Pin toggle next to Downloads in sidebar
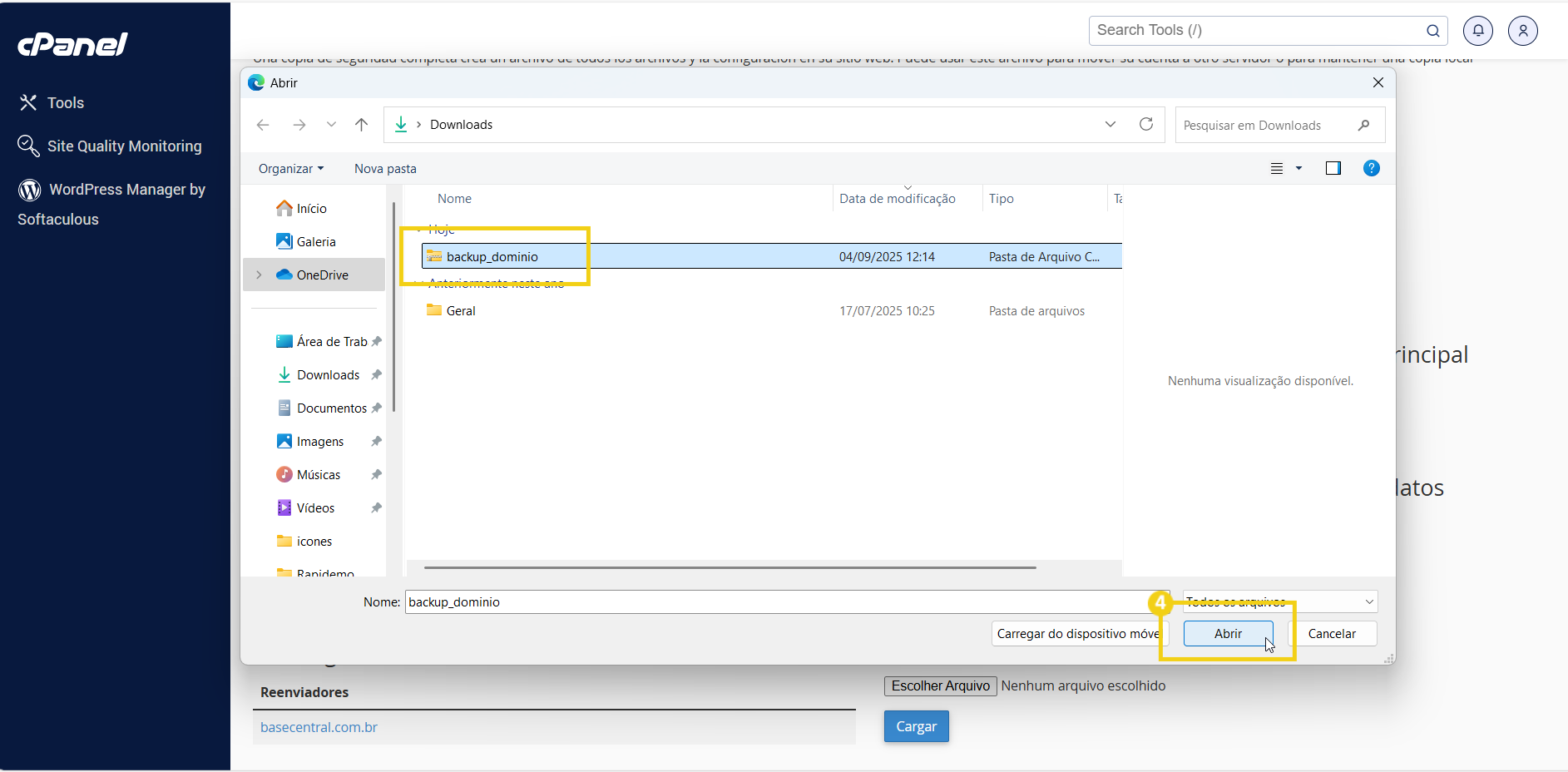Image resolution: width=1568 pixels, height=772 pixels. [x=377, y=374]
